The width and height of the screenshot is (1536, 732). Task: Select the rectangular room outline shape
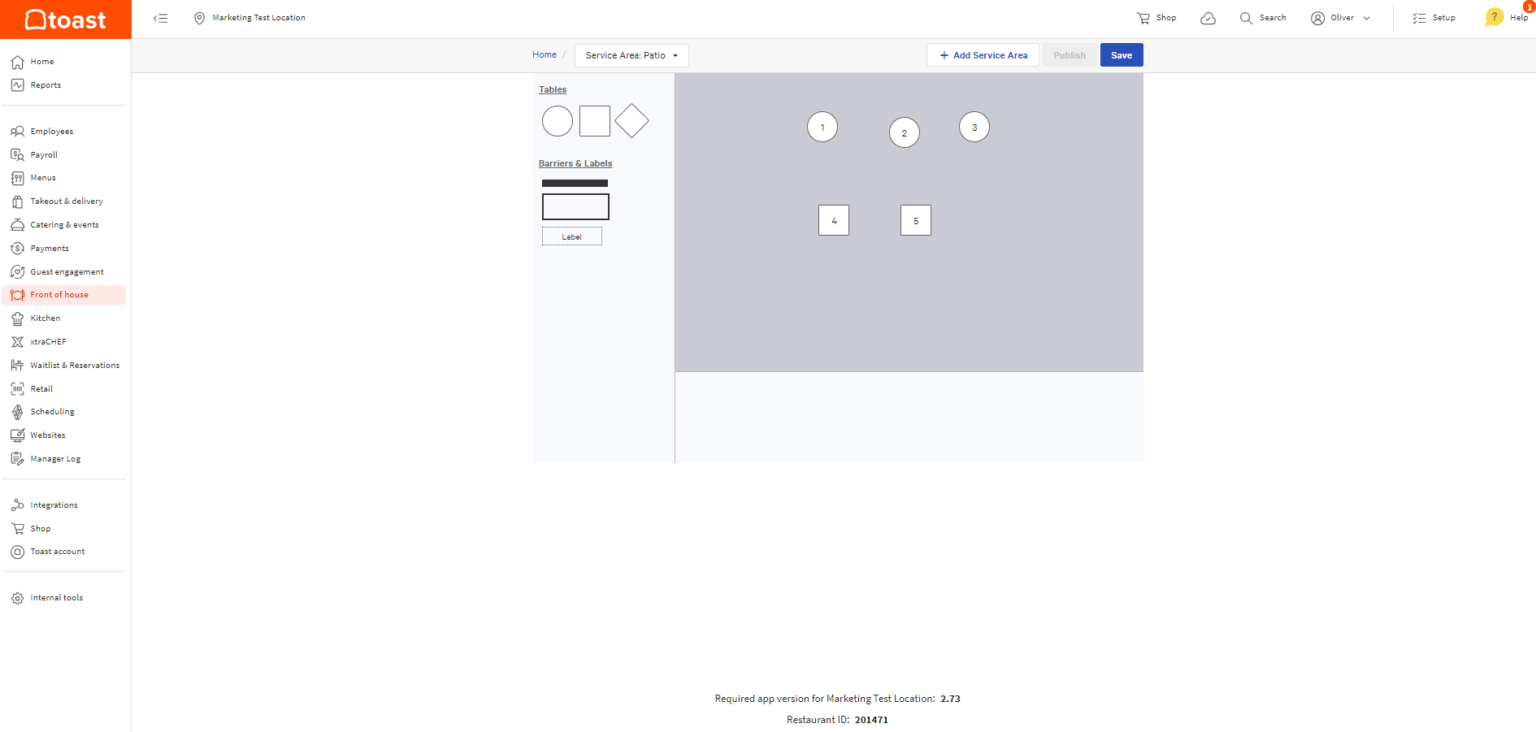pos(575,206)
